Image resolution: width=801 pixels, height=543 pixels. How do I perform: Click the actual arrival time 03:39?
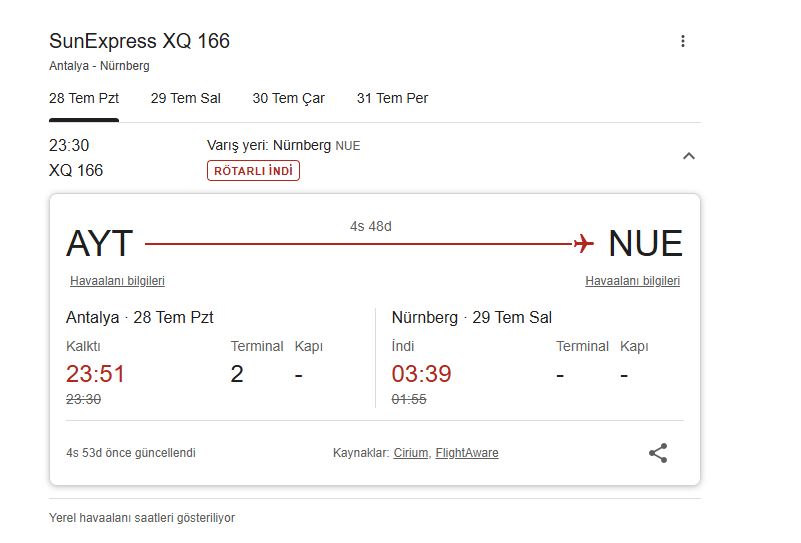421,374
